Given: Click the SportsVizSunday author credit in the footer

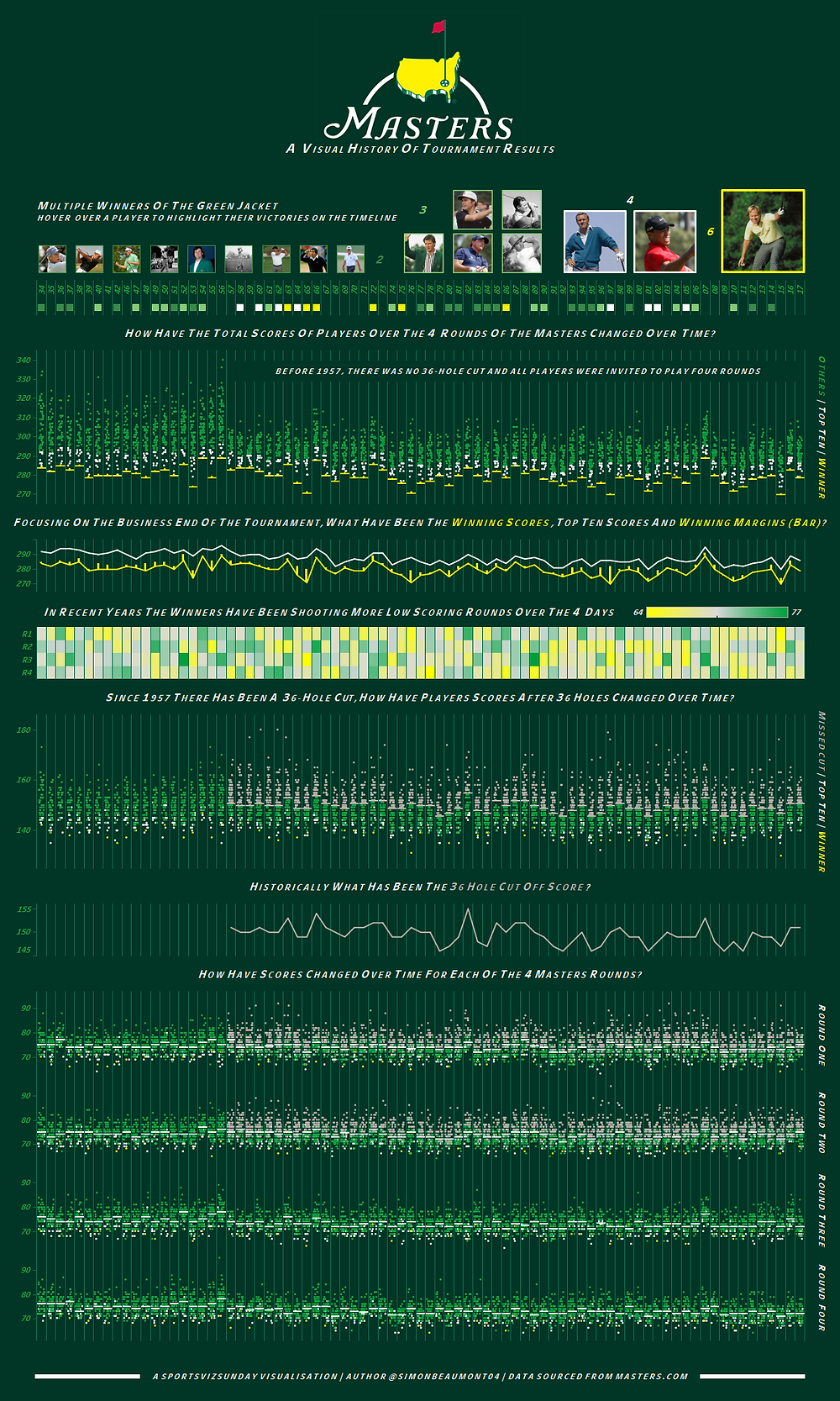Looking at the screenshot, I should (420, 1377).
